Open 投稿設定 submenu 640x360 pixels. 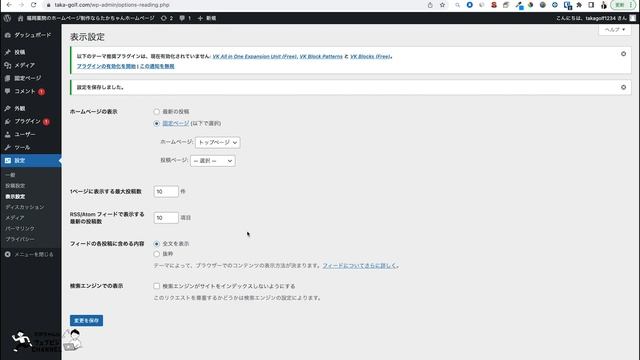[x=15, y=186]
